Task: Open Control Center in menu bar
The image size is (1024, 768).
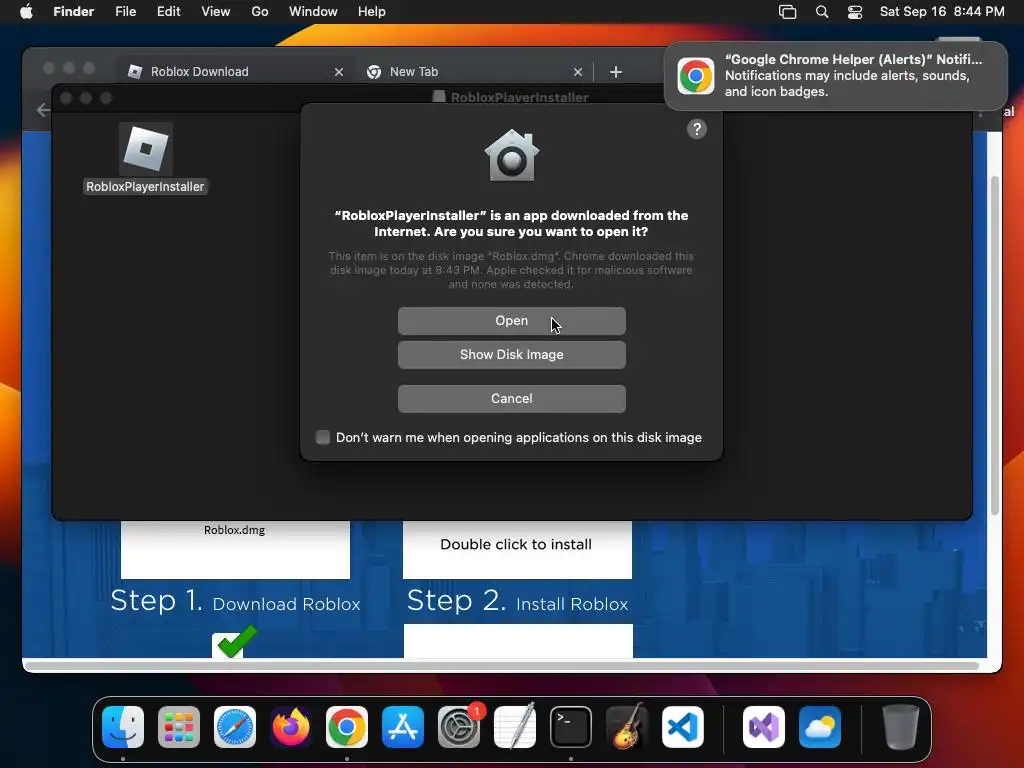Action: (x=855, y=12)
